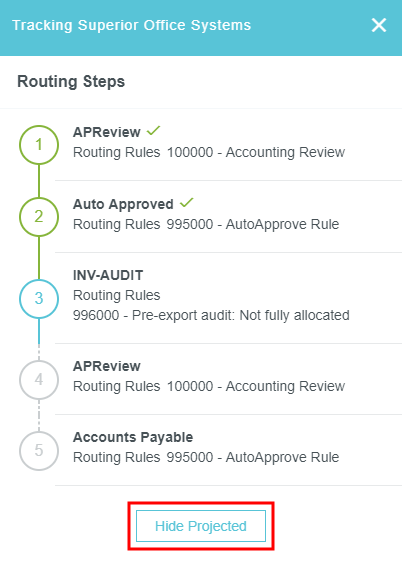
Task: Select the current step 3 circle icon
Action: (39, 299)
